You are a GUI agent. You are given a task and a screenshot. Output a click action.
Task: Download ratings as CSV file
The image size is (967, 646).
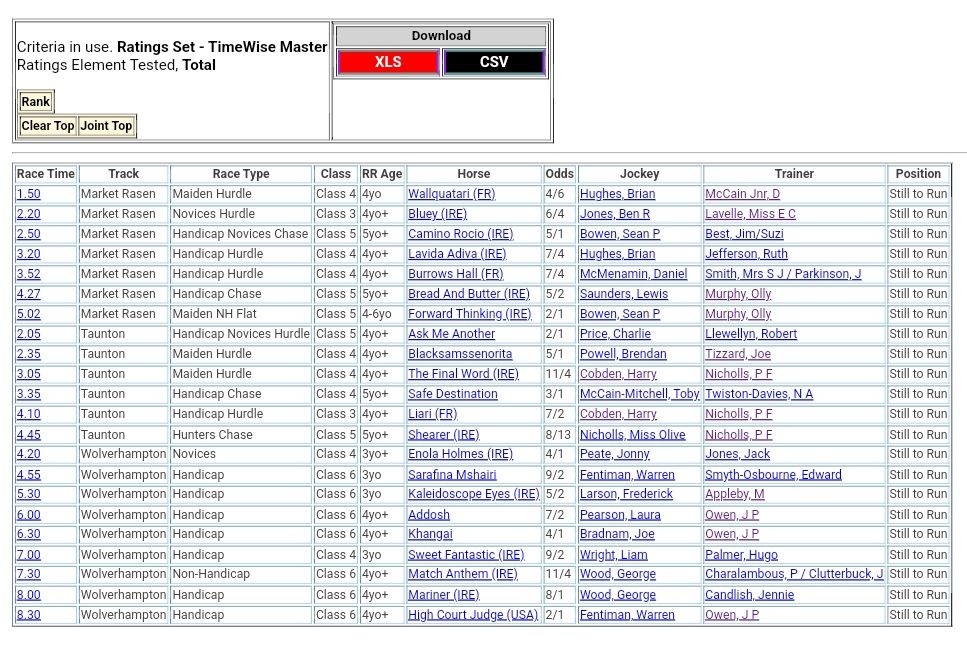click(x=494, y=62)
